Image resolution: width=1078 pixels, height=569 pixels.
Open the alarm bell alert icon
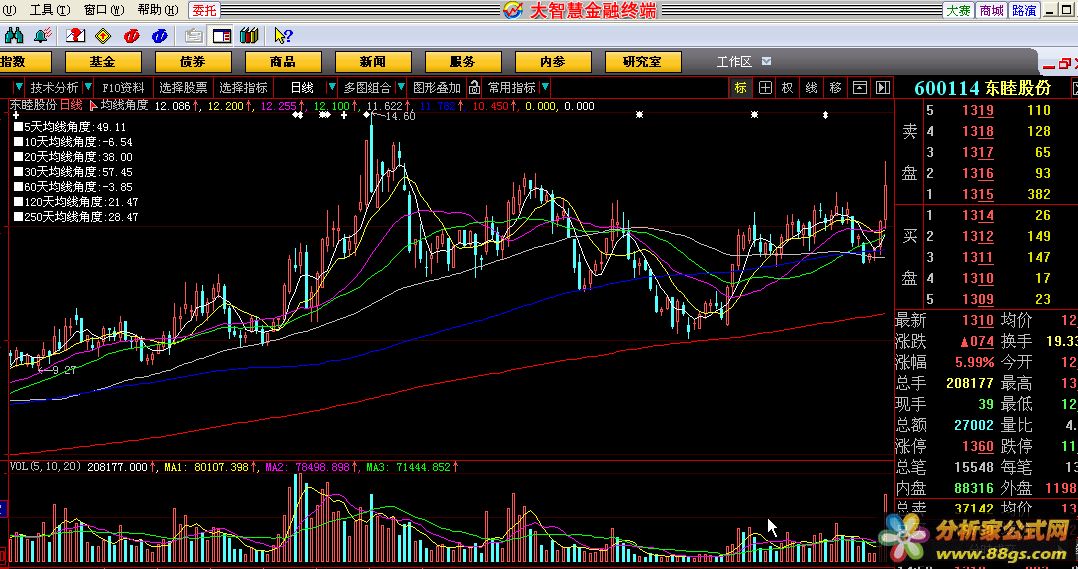click(43, 35)
